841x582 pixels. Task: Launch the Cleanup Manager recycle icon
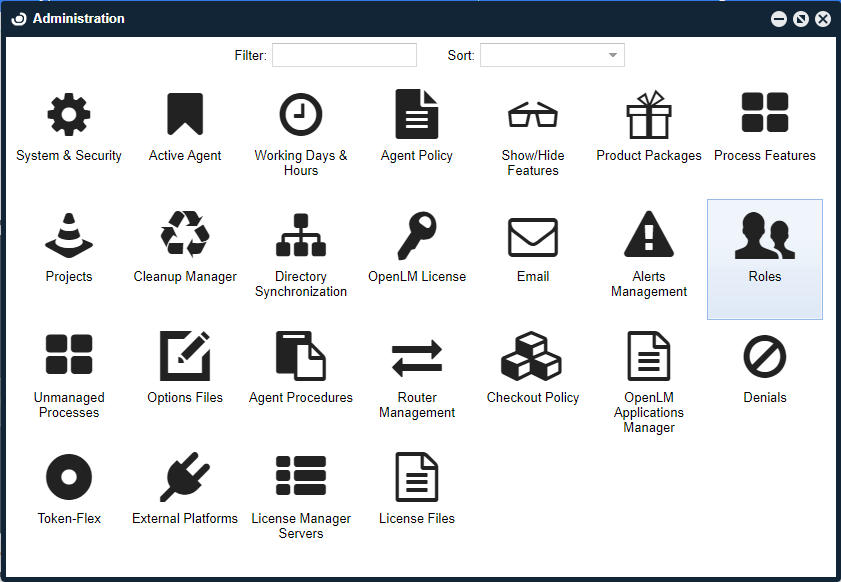click(x=185, y=236)
